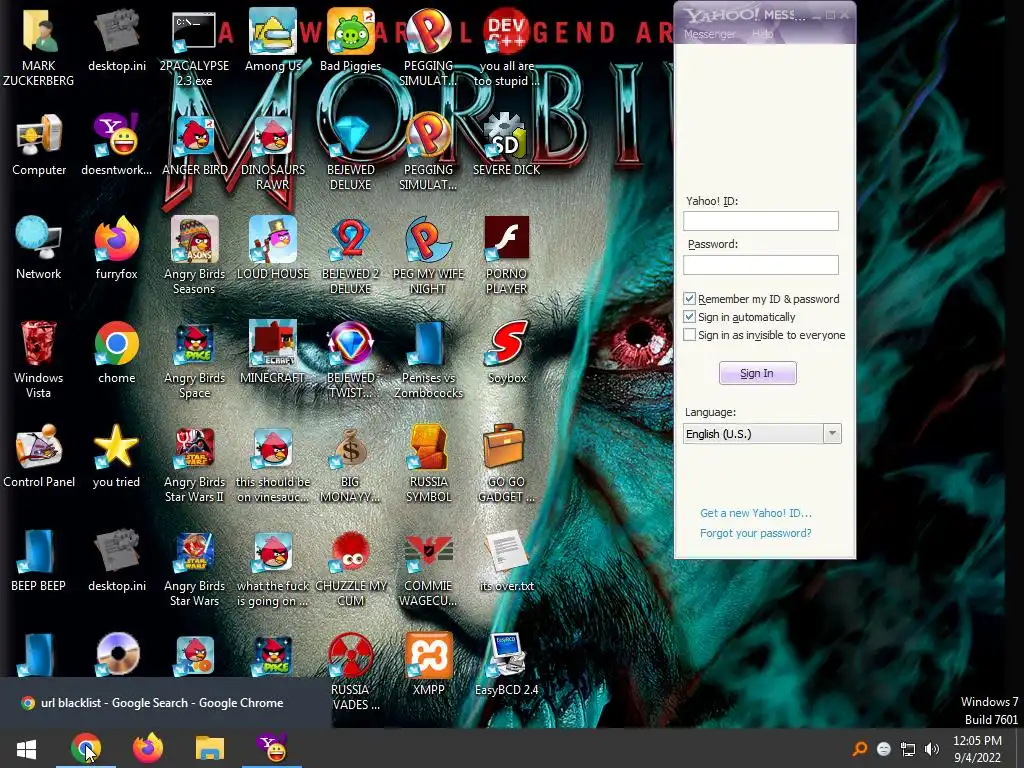The height and width of the screenshot is (768, 1024).
Task: Switch to Chrome in the taskbar
Action: (x=86, y=749)
